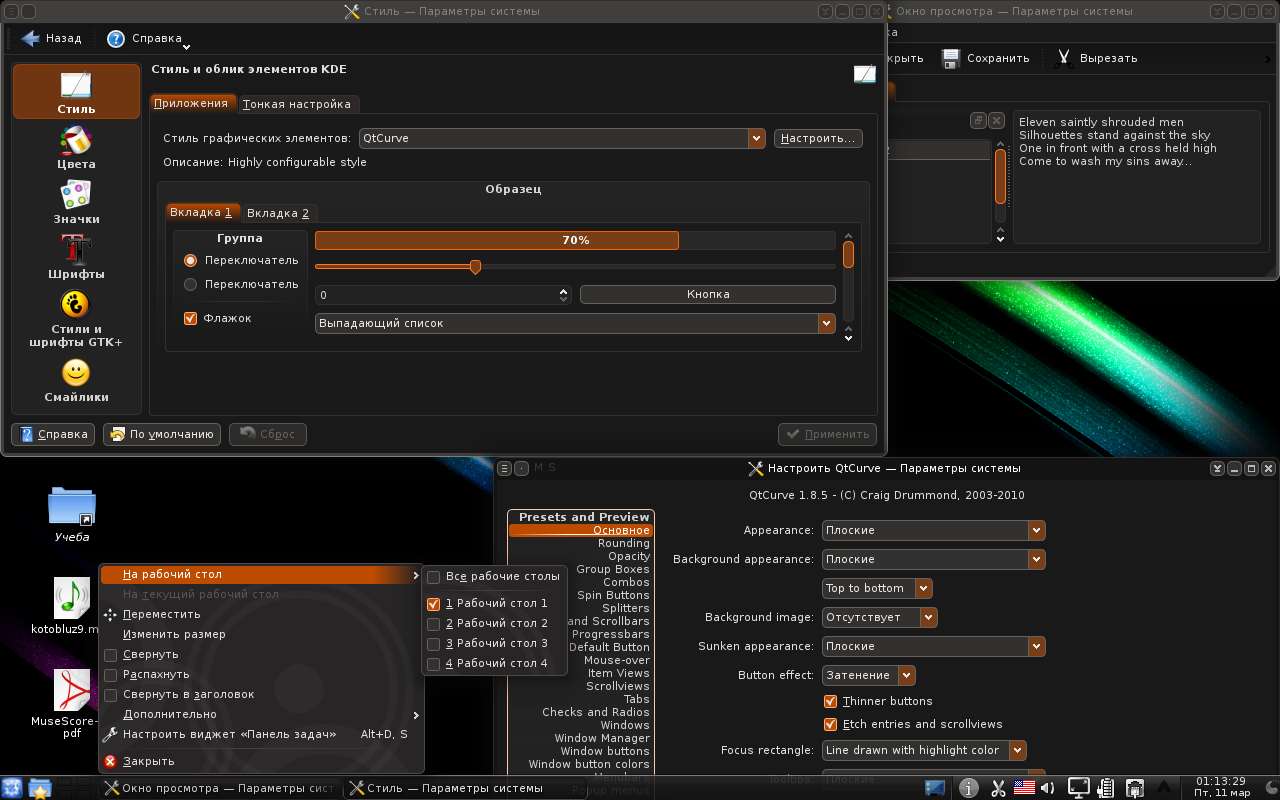The image size is (1280, 800).
Task: Click Окно просмотра taskbar entry
Action: [220, 788]
